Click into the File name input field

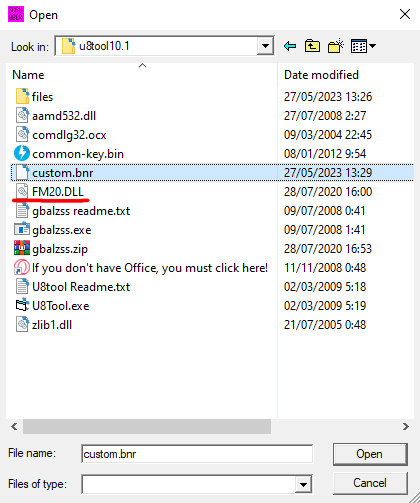[197, 454]
